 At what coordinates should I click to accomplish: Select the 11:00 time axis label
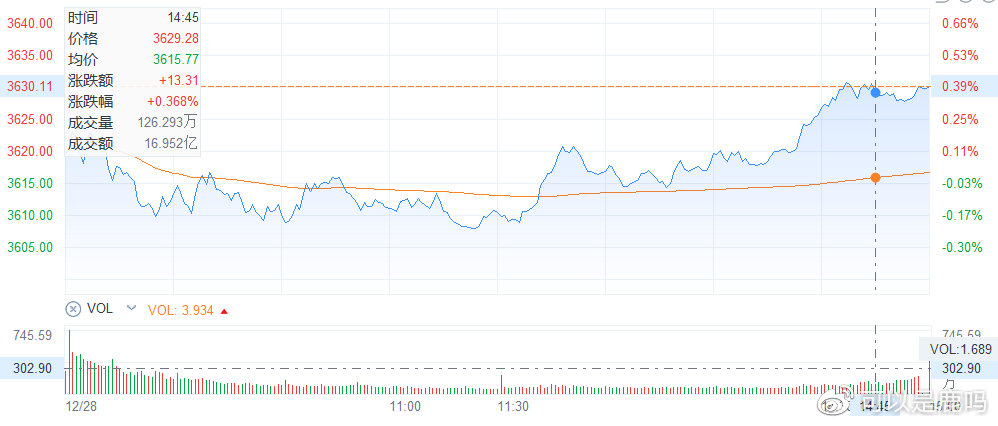click(x=404, y=407)
